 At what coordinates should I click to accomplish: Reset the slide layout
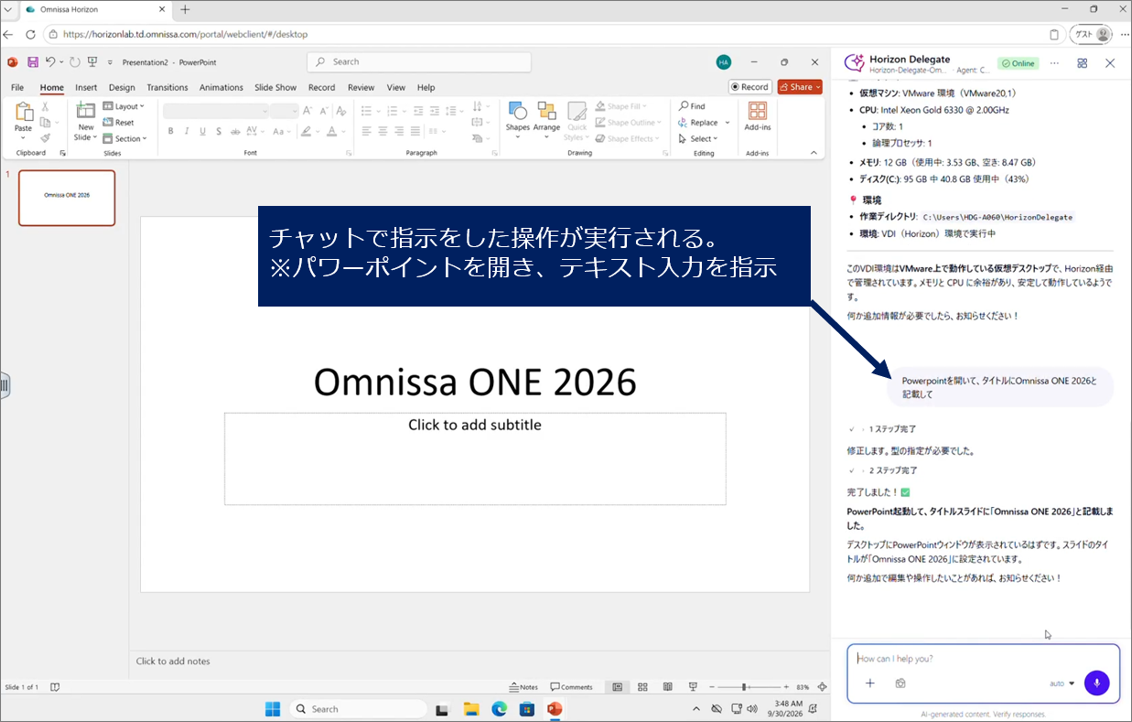point(119,123)
